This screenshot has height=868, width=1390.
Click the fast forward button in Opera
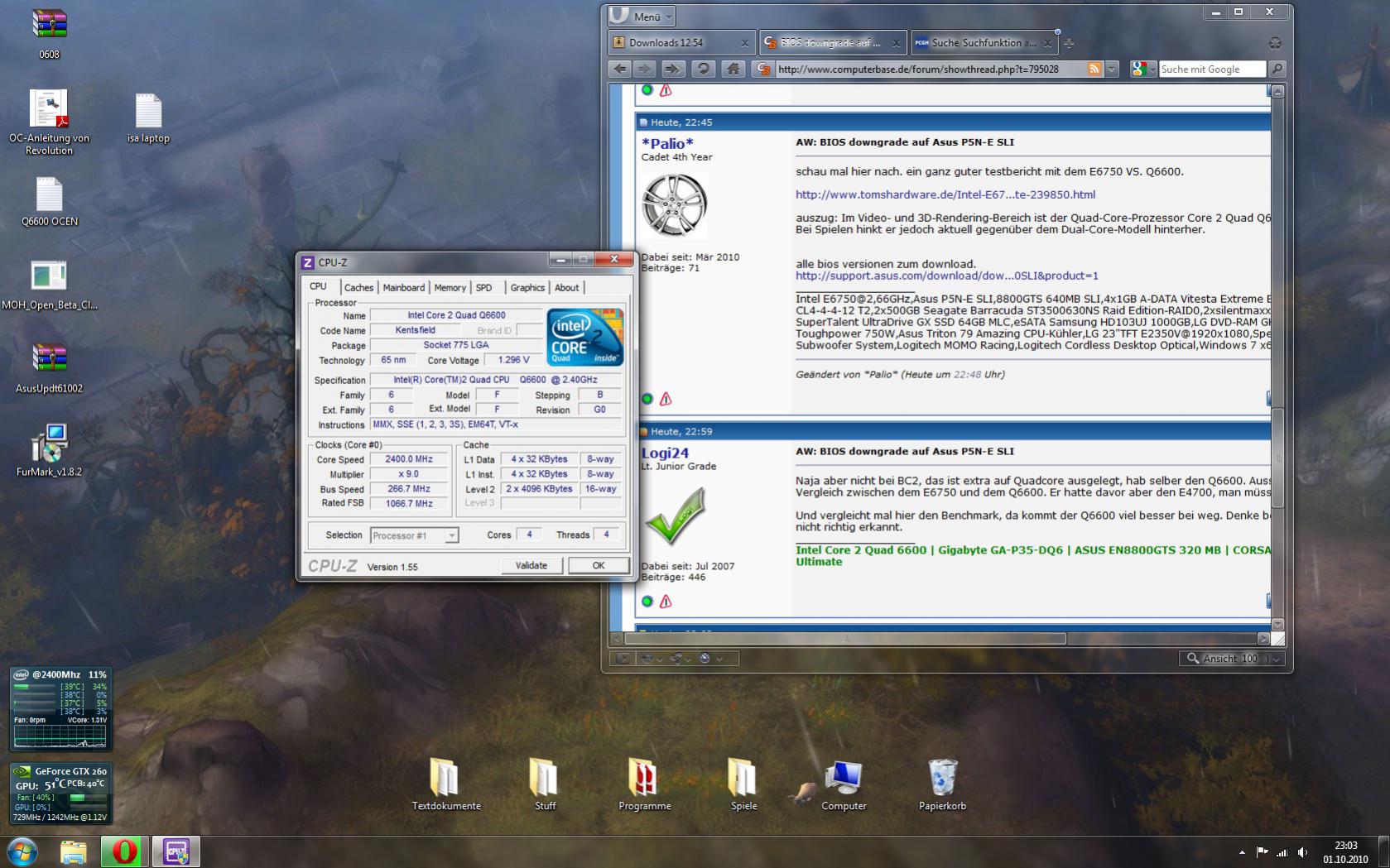pyautogui.click(x=672, y=70)
